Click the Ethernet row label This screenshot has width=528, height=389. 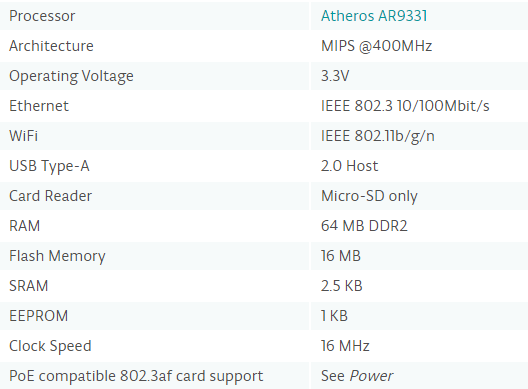(x=39, y=106)
